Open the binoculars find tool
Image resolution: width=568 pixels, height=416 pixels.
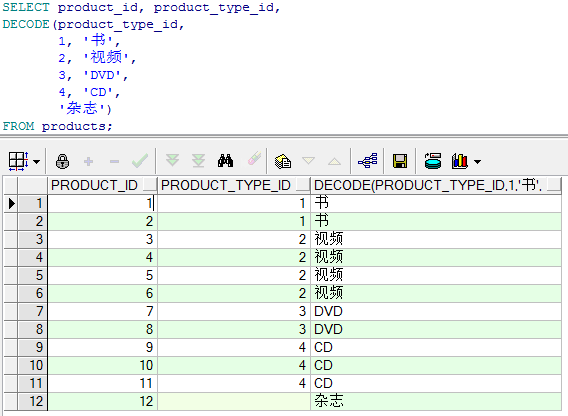(x=225, y=161)
